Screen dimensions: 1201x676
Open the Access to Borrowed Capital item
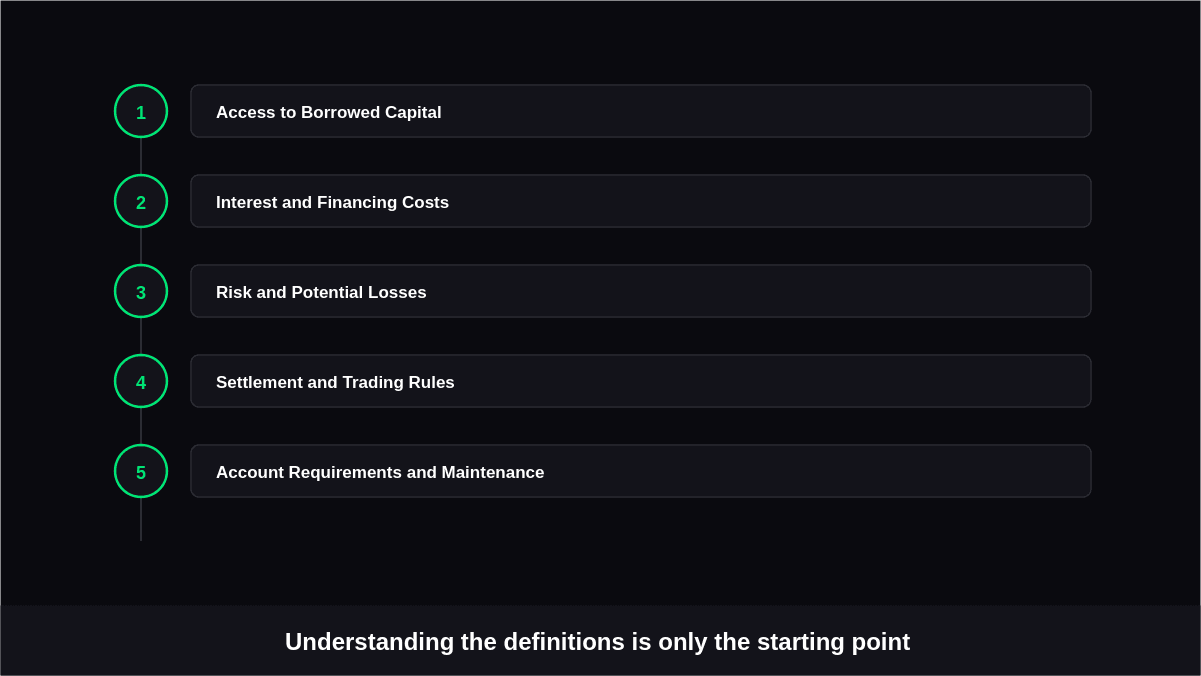click(641, 111)
